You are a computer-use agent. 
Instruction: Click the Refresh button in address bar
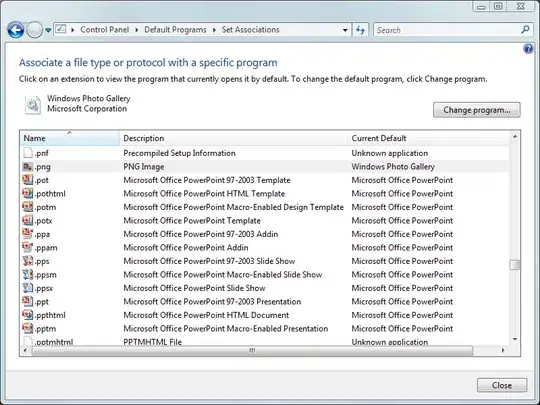pos(361,30)
